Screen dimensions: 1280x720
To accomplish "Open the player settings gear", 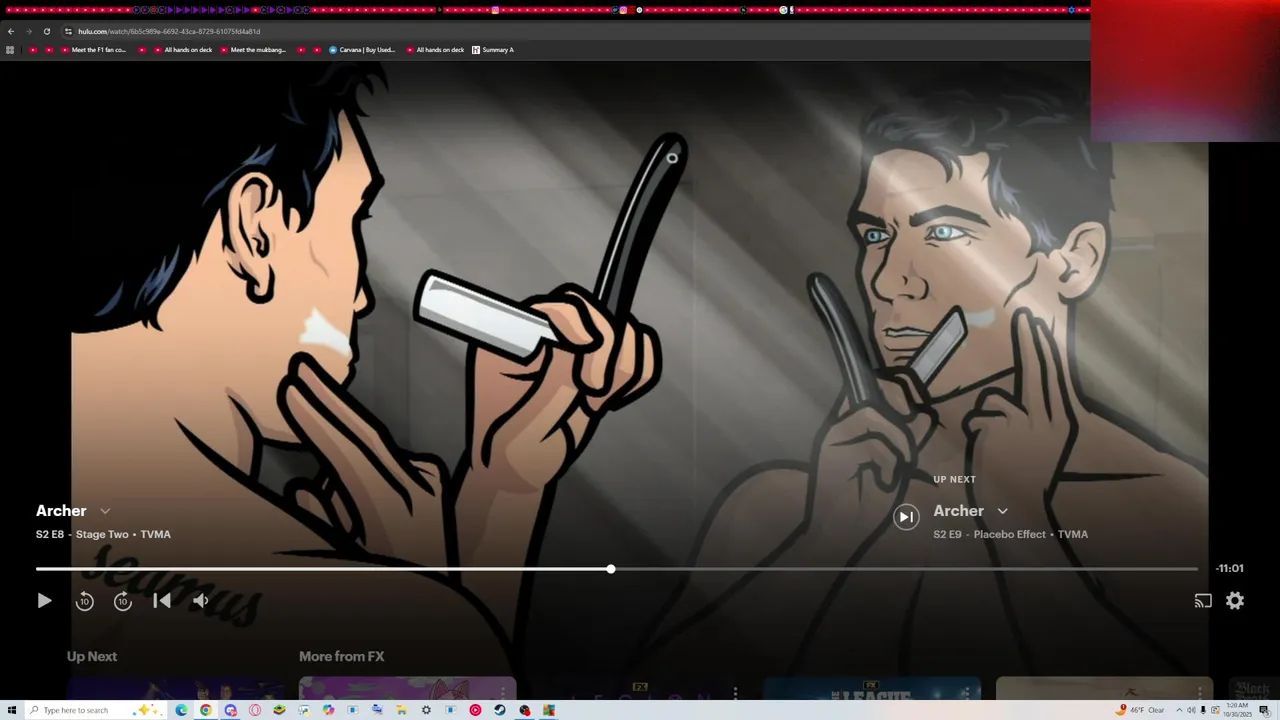I will click(1235, 601).
